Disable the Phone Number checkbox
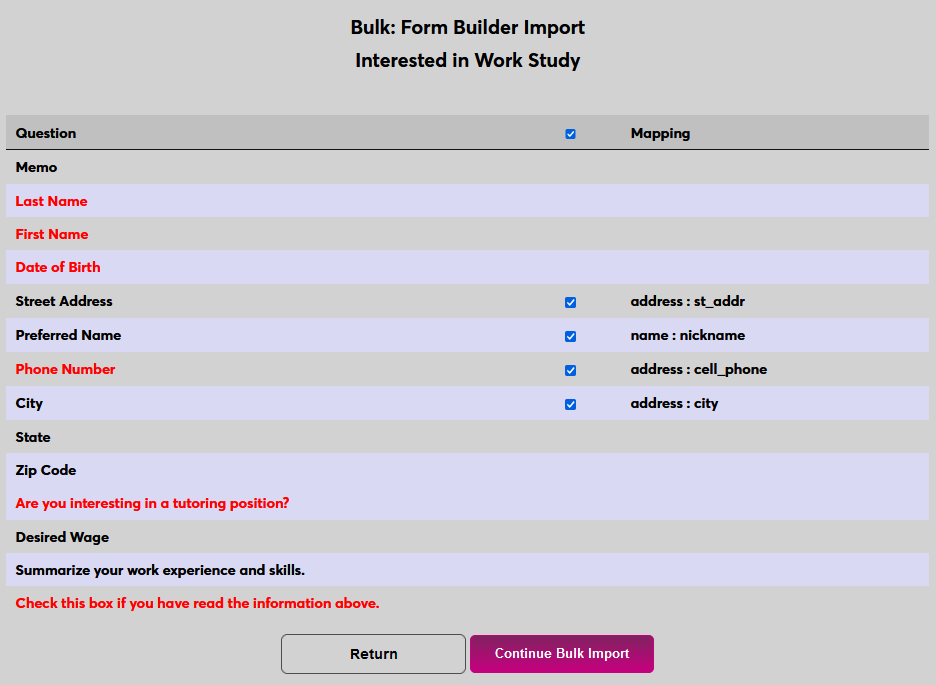 (x=570, y=370)
